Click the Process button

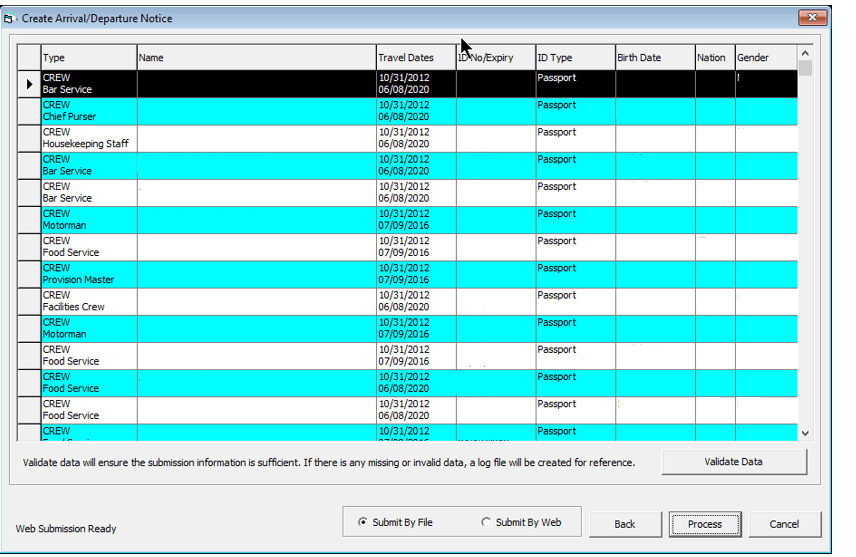pos(705,524)
